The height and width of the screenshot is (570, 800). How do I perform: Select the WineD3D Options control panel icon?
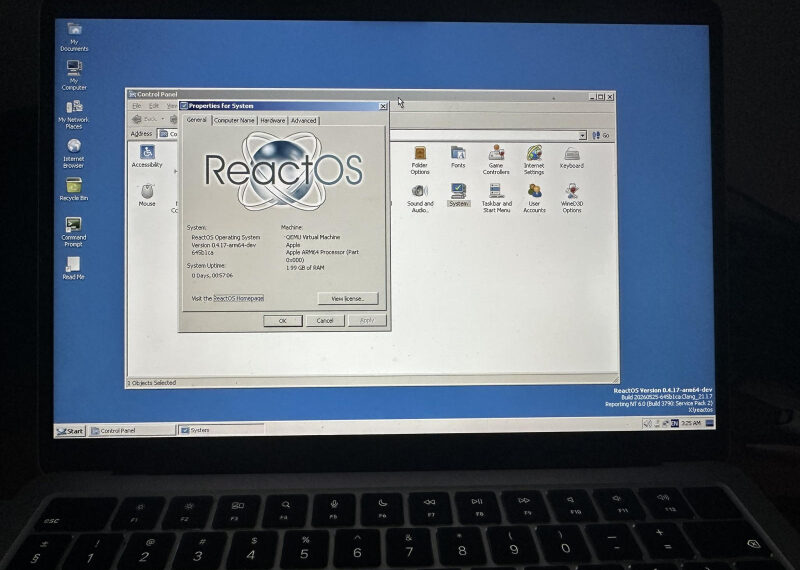[x=572, y=198]
